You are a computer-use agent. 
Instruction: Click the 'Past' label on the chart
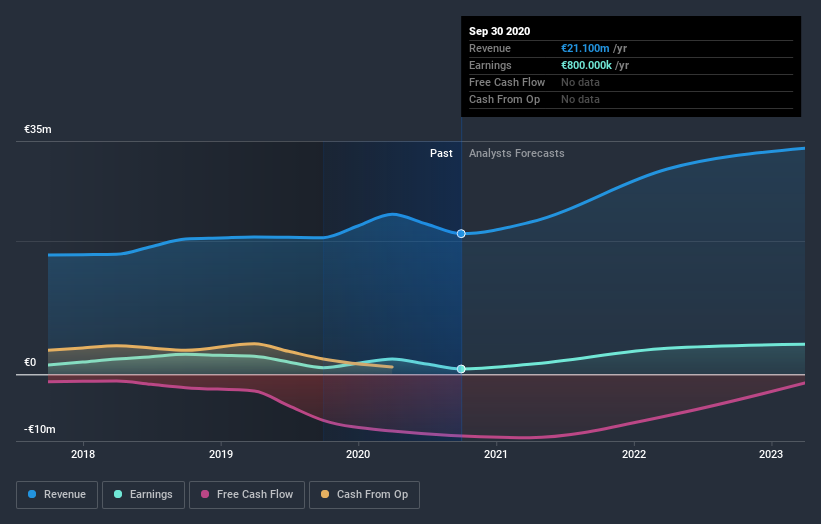click(441, 153)
